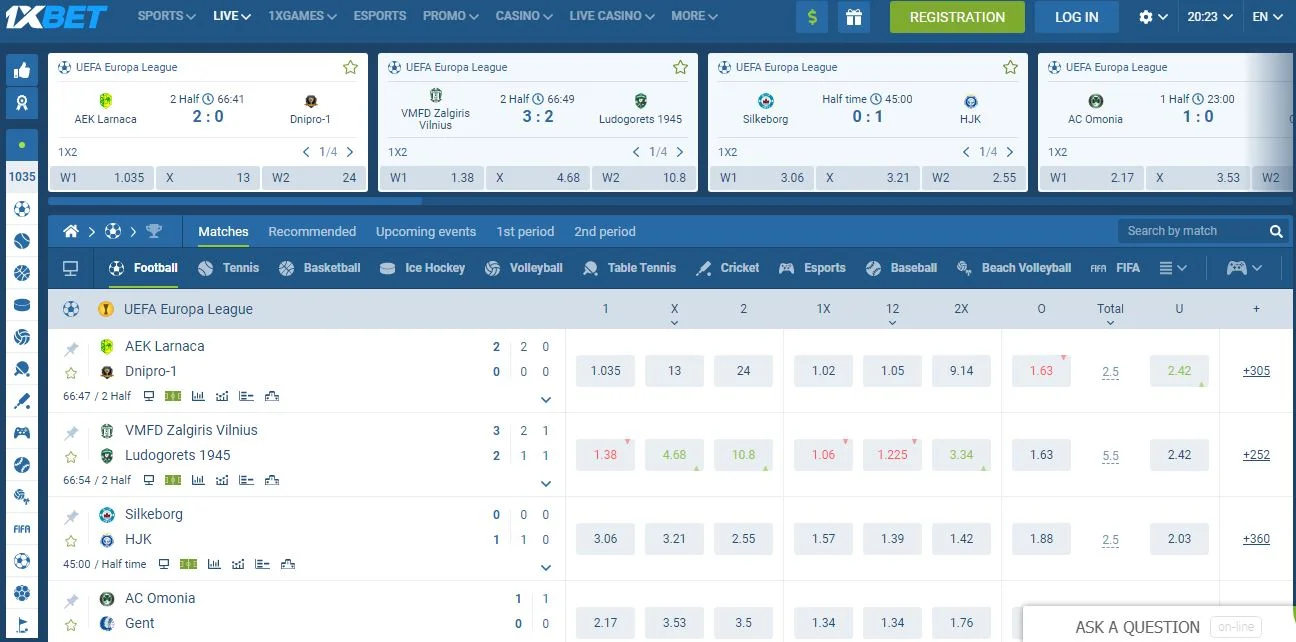
Task: Toggle favorite star on VMFD Zalgiris card
Action: coord(680,67)
